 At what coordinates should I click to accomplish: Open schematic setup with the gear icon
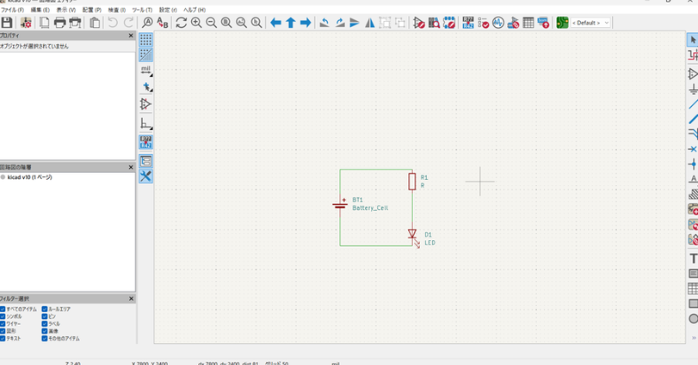coord(26,22)
